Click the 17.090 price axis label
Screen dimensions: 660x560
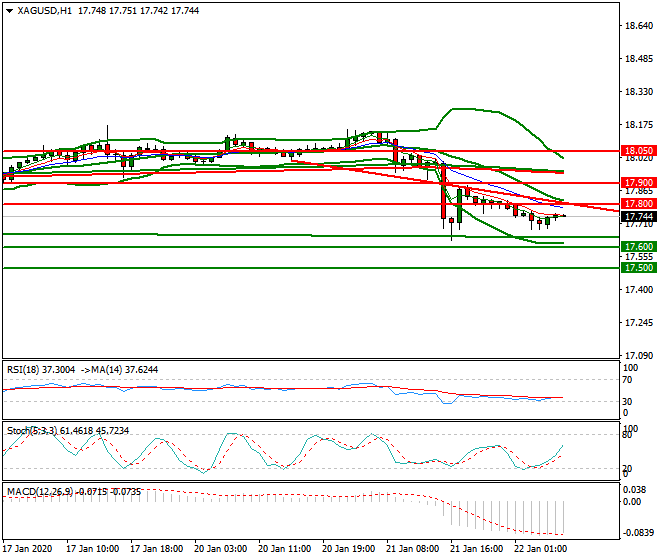(639, 356)
